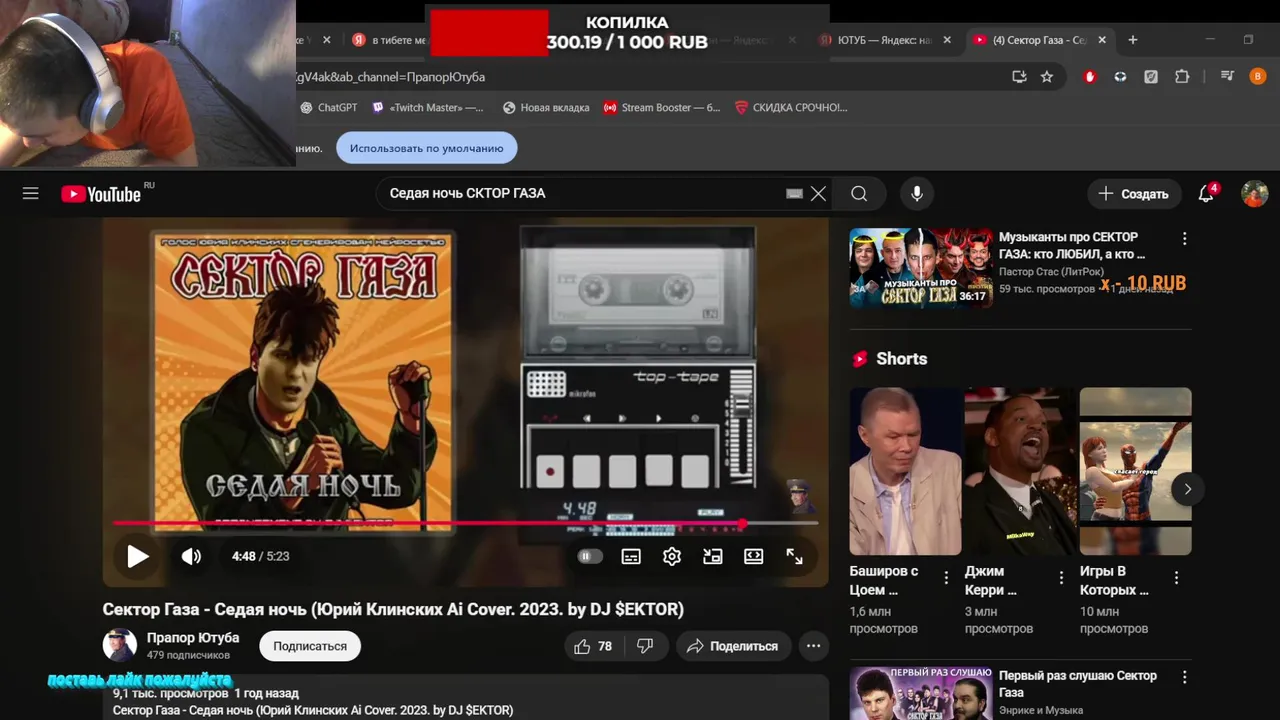The height and width of the screenshot is (720, 1280).
Task: Open Прапор Ютуба channel avatar
Action: [120, 645]
